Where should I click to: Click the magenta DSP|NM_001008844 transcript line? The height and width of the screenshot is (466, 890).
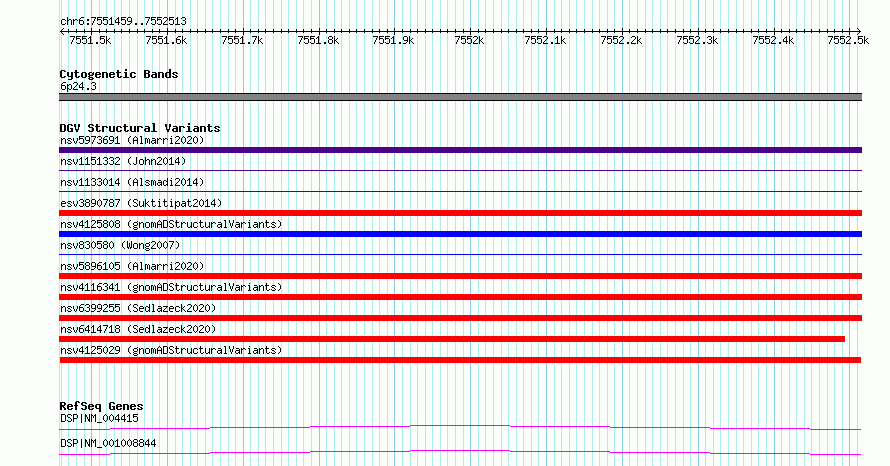click(x=460, y=452)
